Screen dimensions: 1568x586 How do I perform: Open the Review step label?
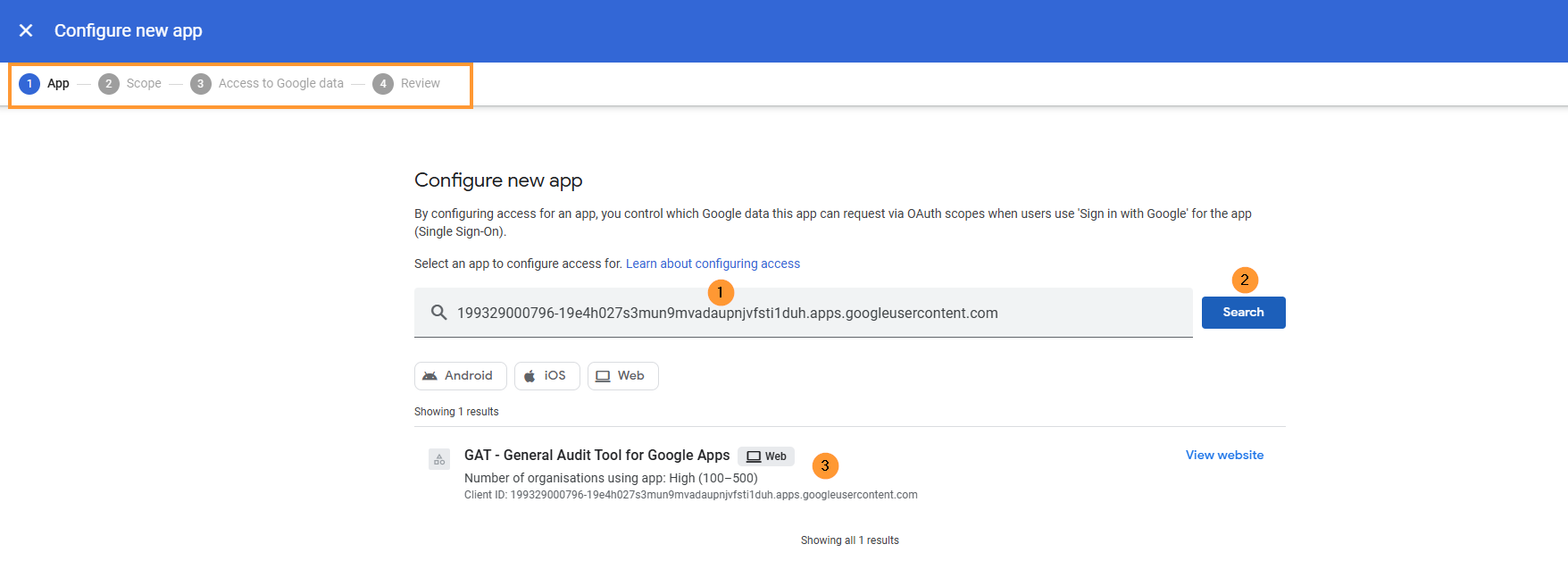point(420,84)
